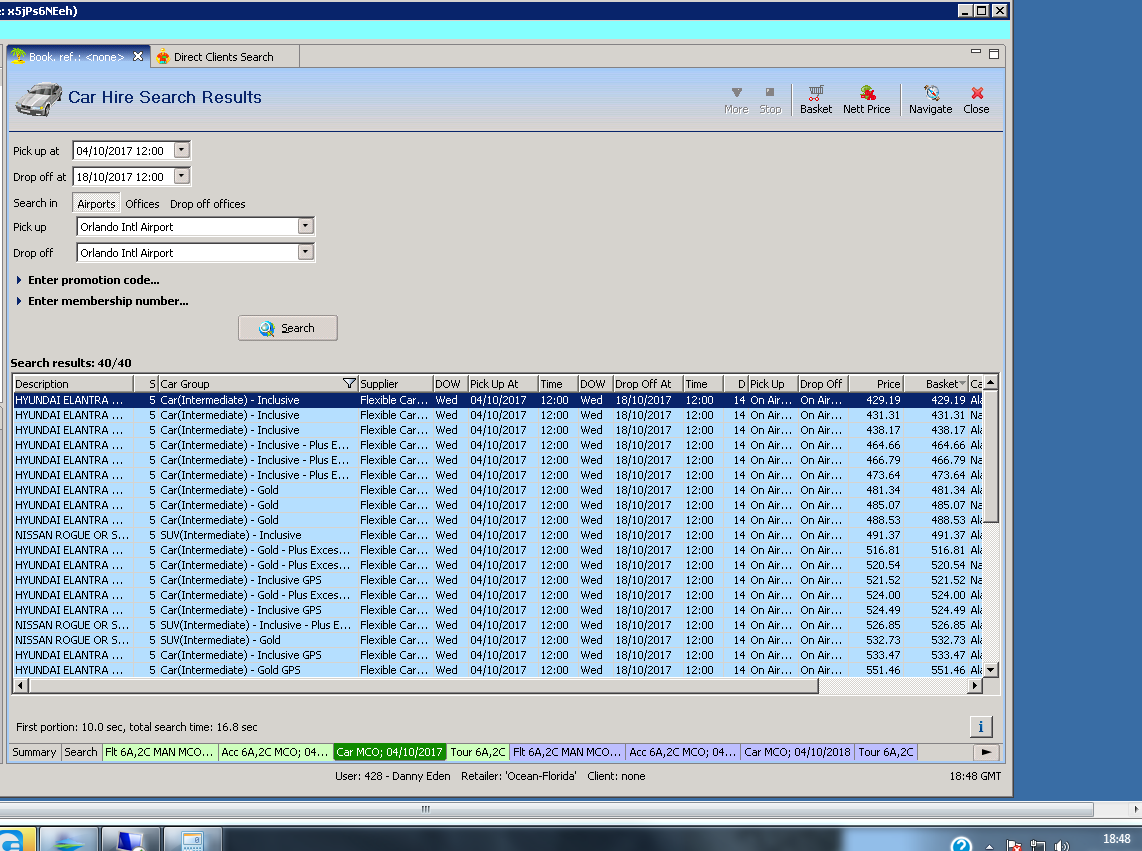Select the Airports search option

tap(96, 204)
